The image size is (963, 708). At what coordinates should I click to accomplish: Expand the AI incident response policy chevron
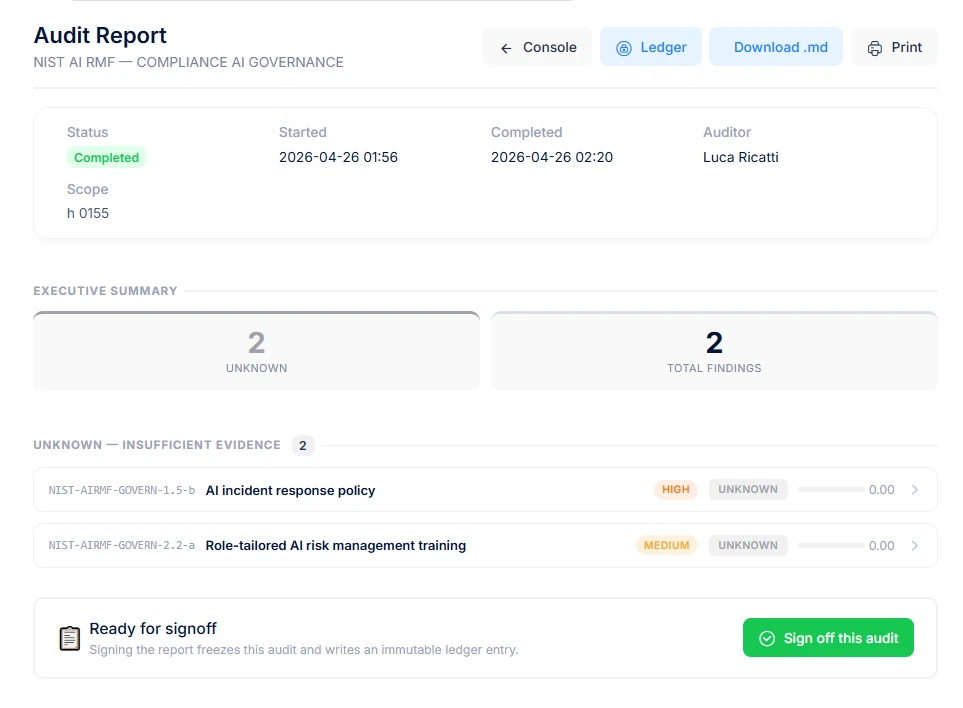[x=914, y=489]
